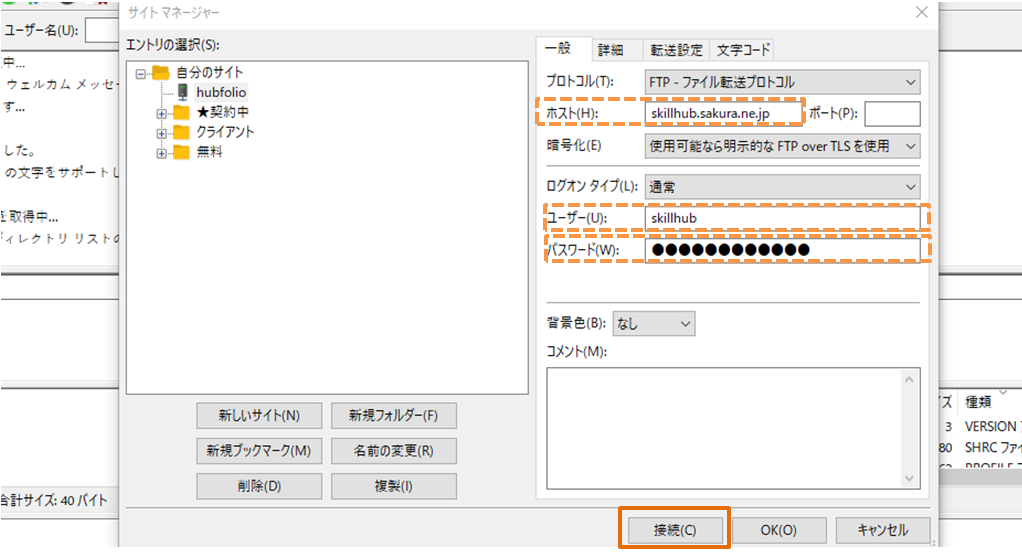The width and height of the screenshot is (1022, 552).
Task: Click the hubfolio server icon
Action: tap(182, 93)
